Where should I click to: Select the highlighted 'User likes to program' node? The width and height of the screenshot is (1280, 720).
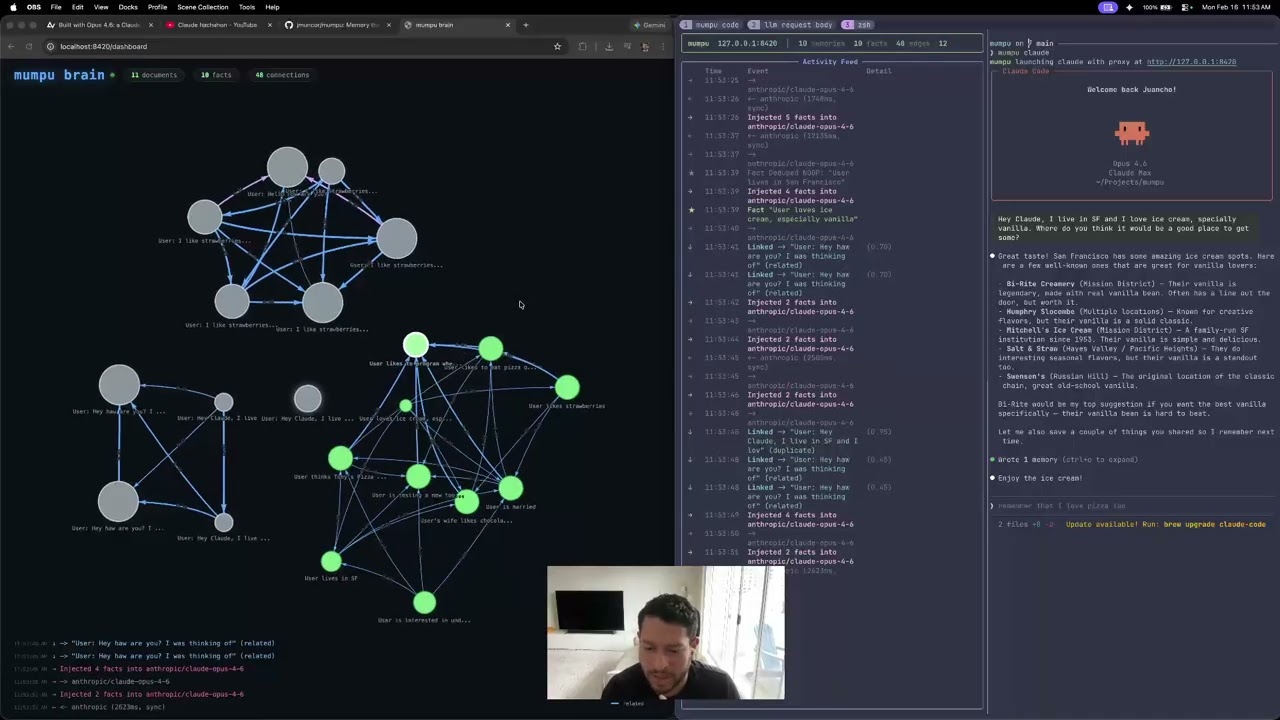[x=416, y=346]
